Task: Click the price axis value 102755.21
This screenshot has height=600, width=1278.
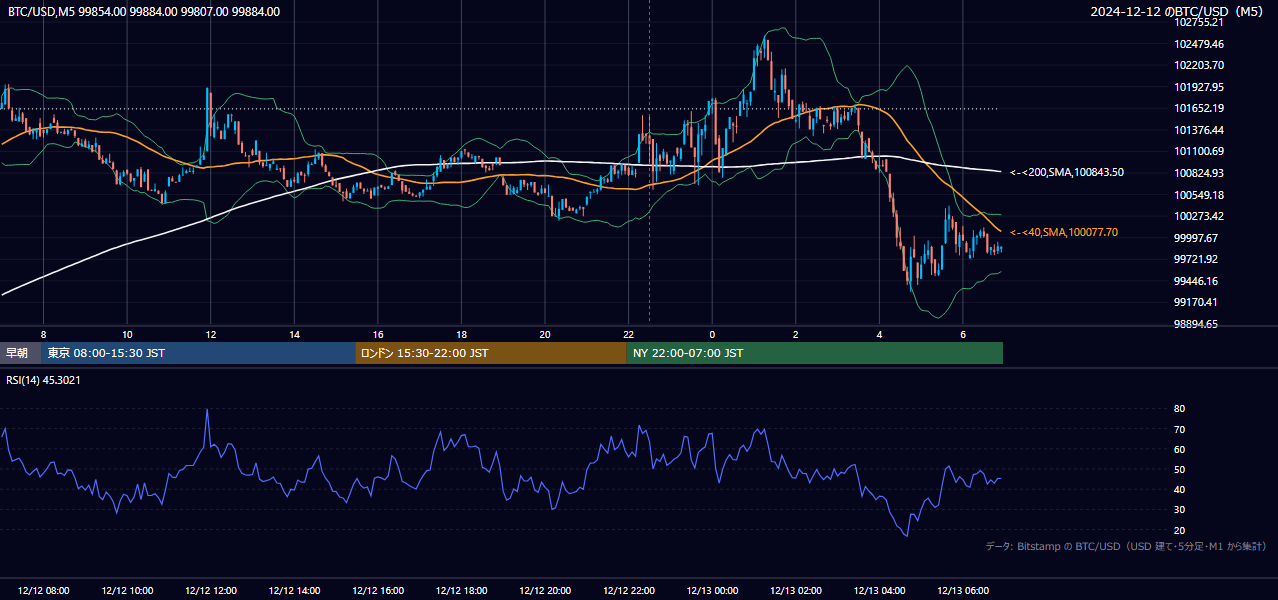Action: 1199,22
